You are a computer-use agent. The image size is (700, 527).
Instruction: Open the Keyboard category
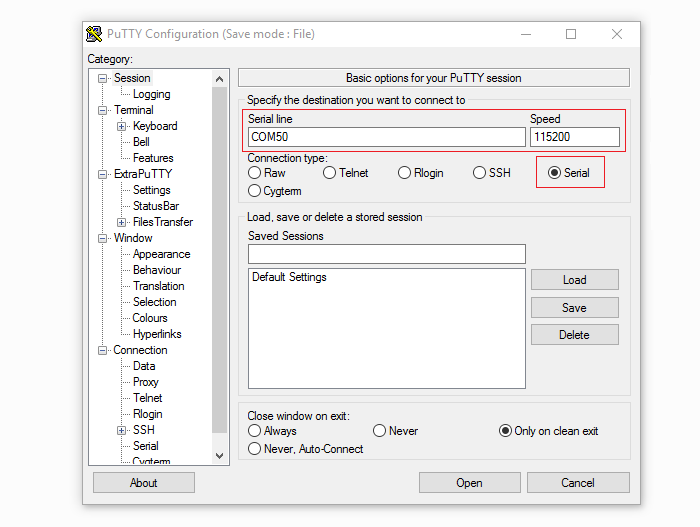click(155, 126)
